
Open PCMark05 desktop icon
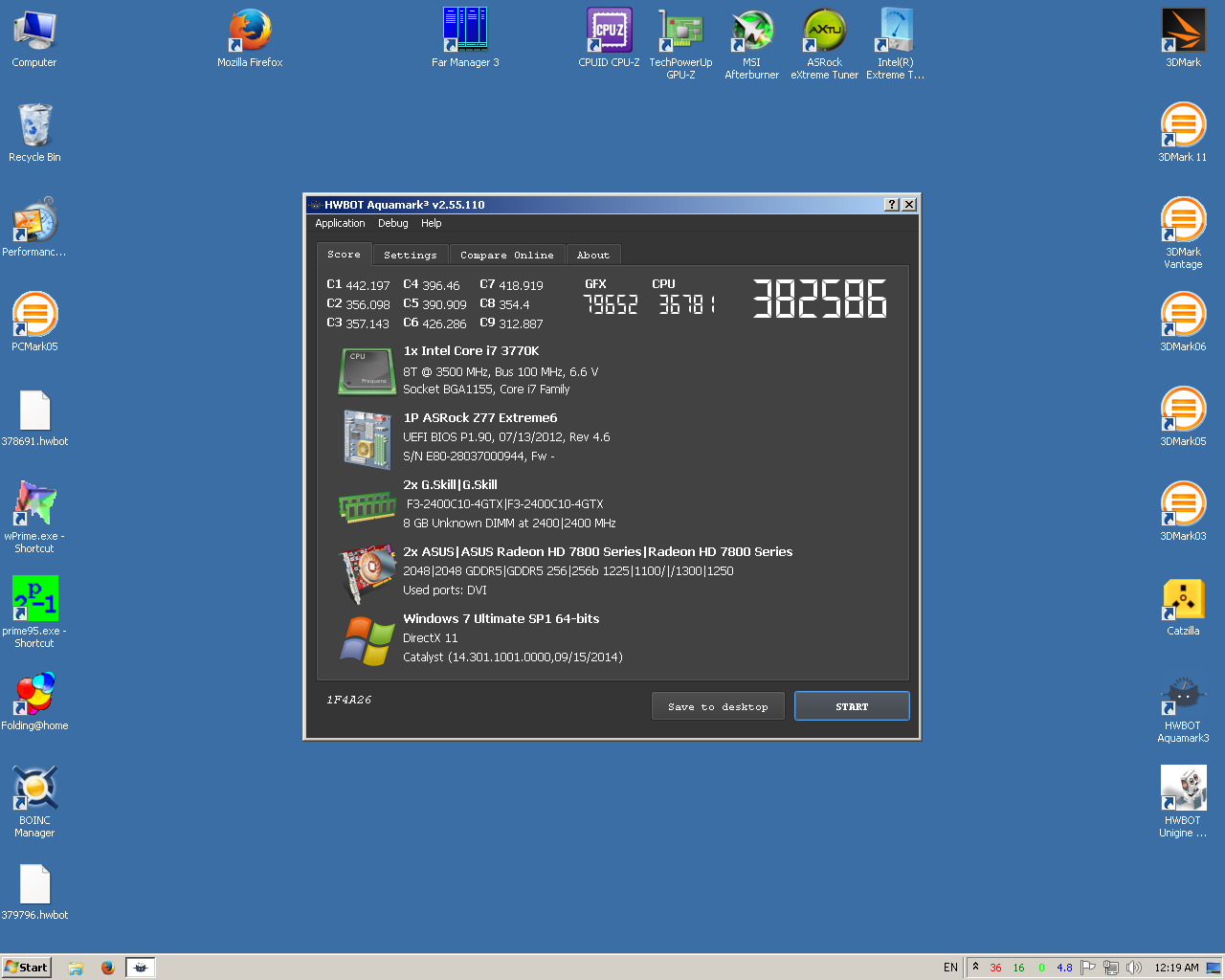(x=34, y=322)
